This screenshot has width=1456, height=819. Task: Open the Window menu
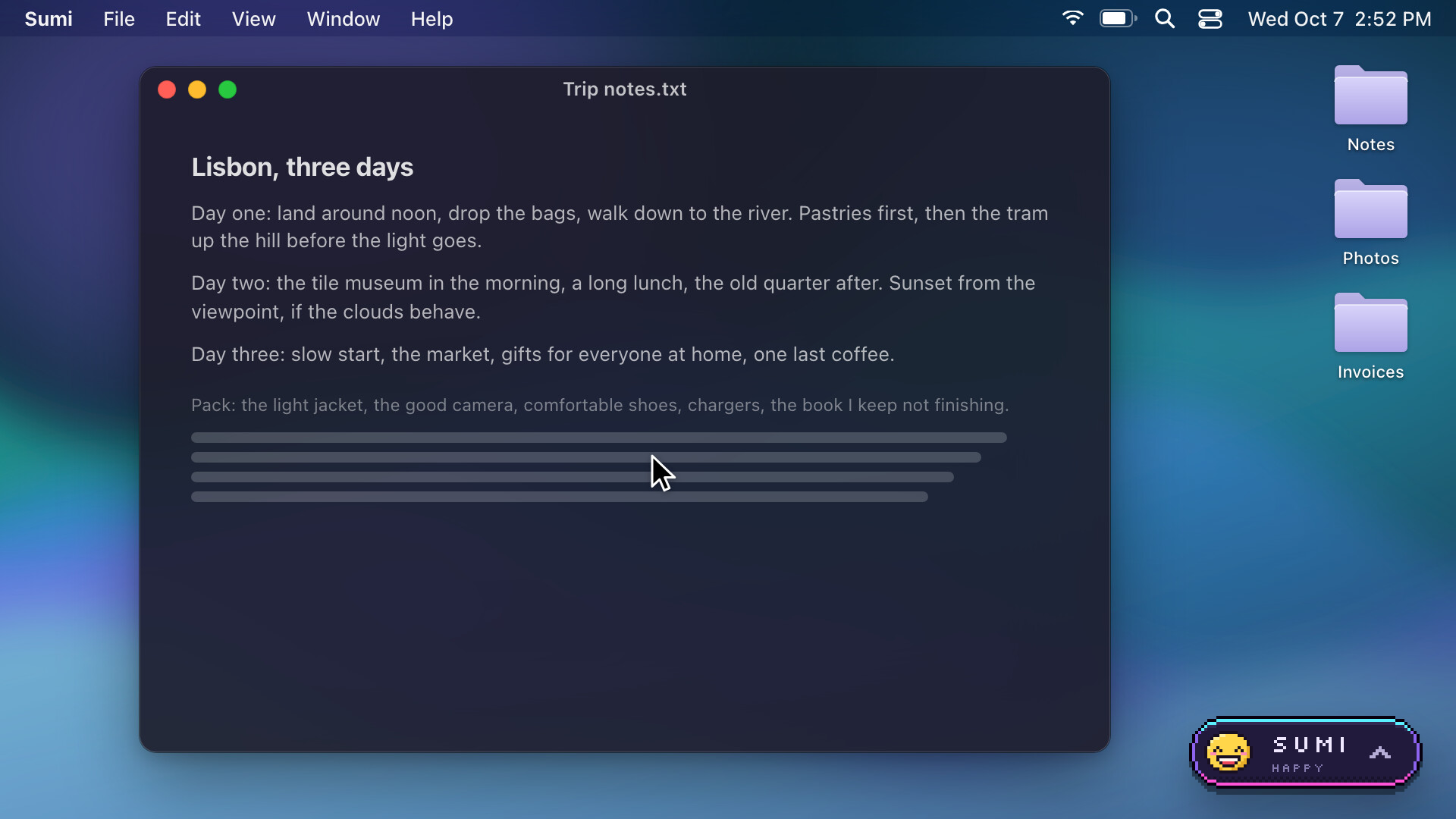point(344,19)
